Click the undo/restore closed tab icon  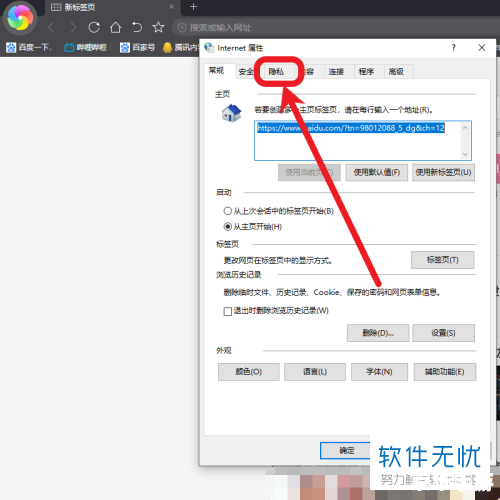[x=137, y=27]
